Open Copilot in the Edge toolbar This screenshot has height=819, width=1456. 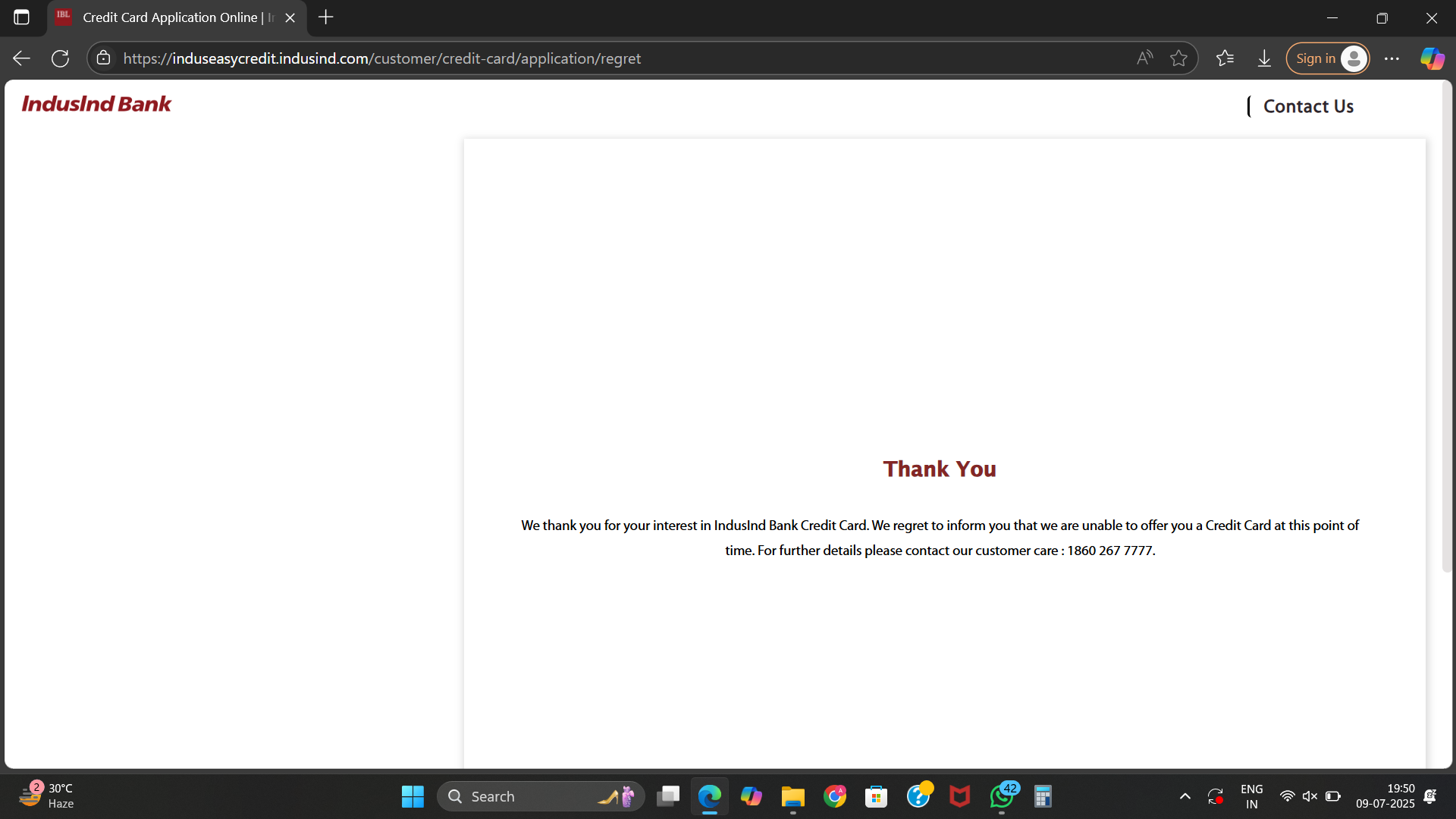pos(1432,58)
